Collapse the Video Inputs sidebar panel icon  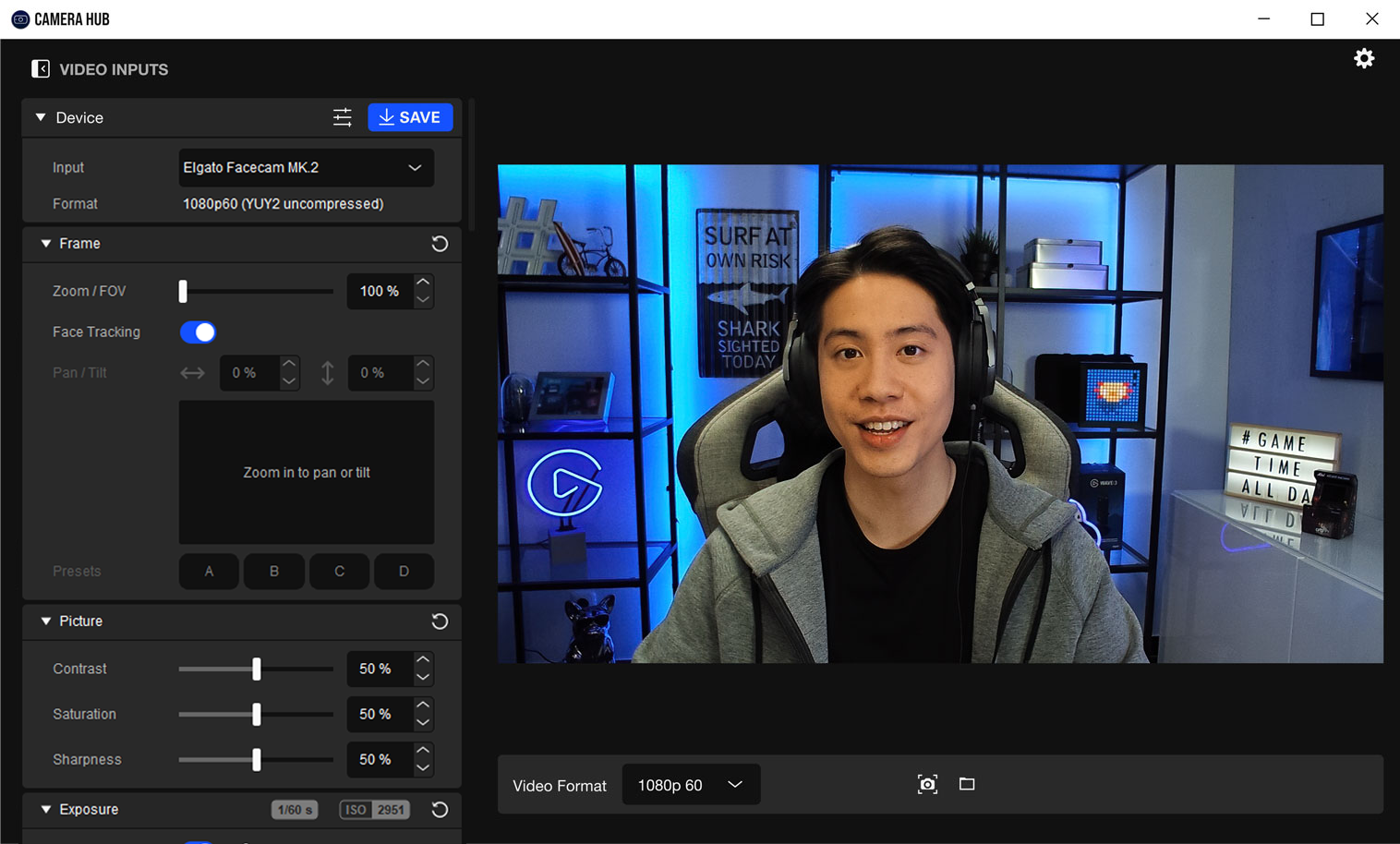[41, 69]
